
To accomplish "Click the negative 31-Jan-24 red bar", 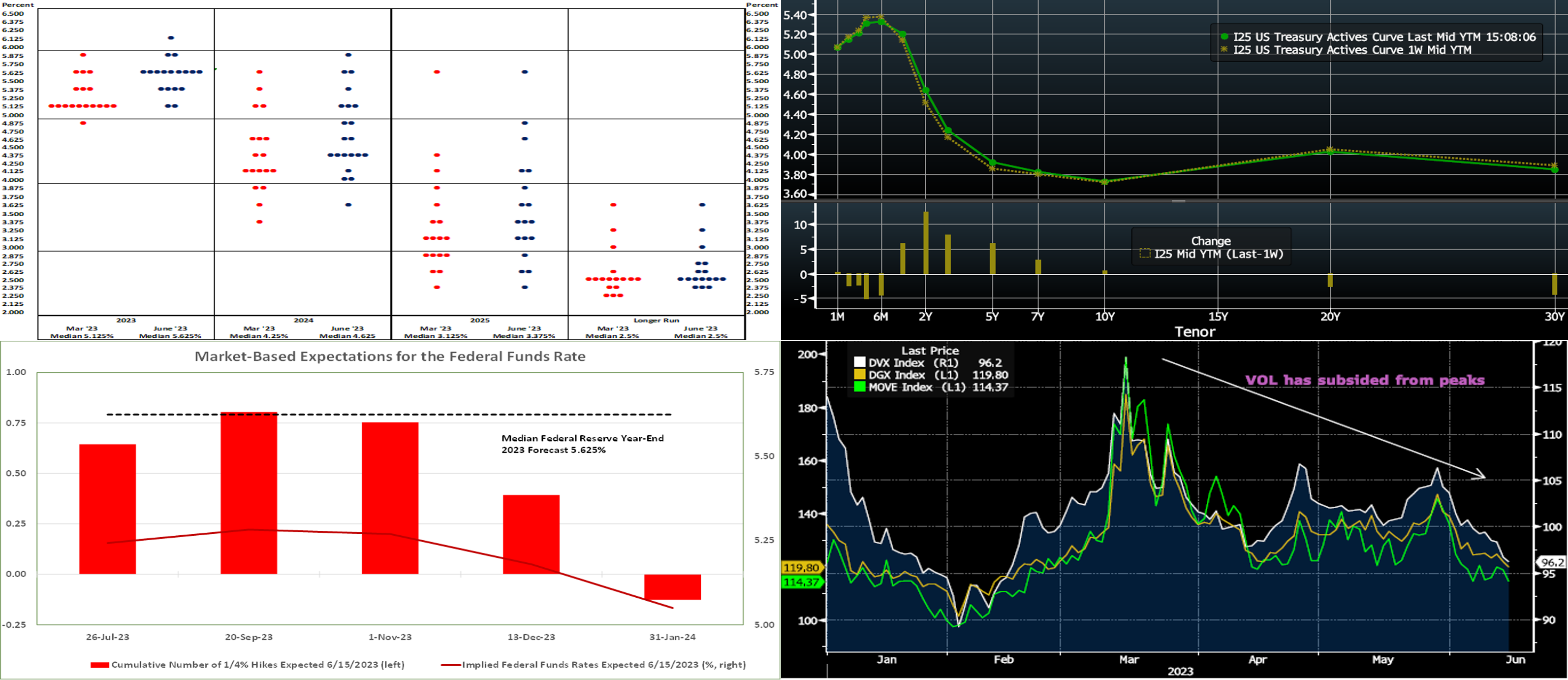I will pos(672,587).
